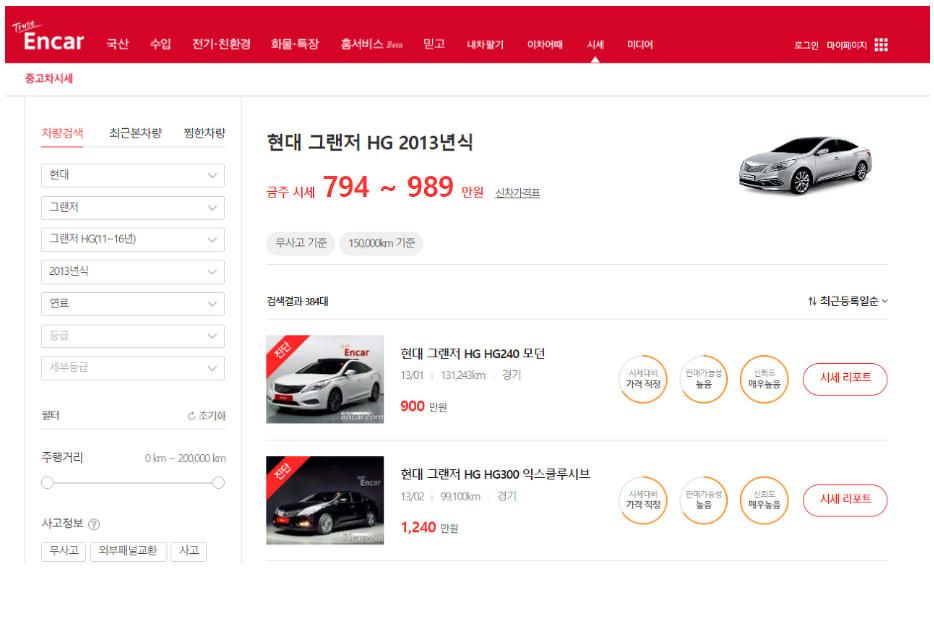Open the 미디어 menu

point(640,44)
